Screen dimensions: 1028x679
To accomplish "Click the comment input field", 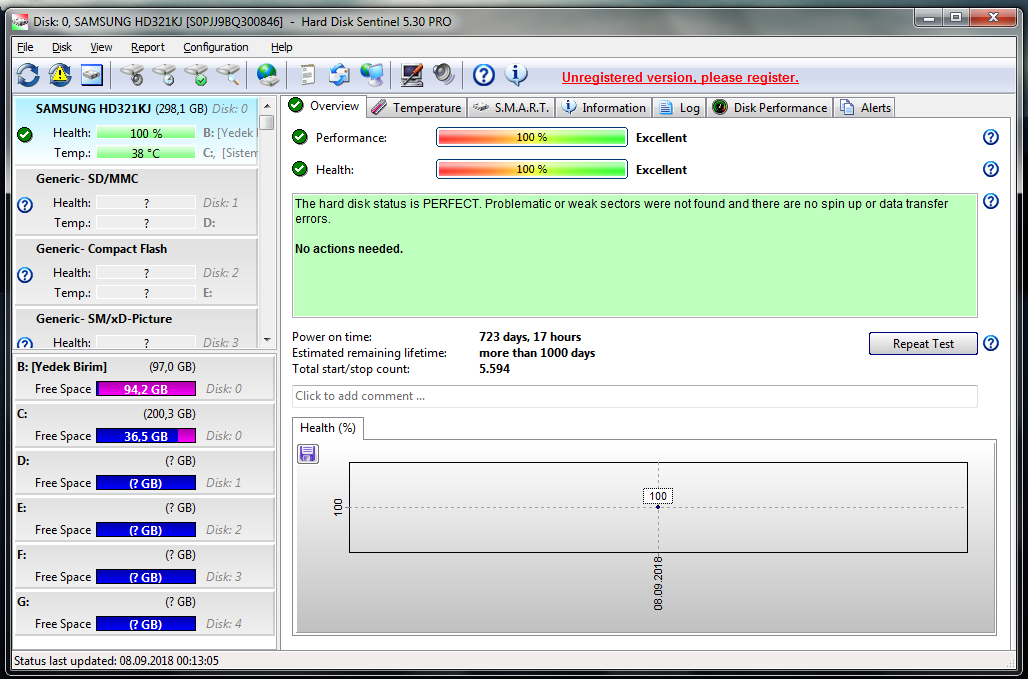I will [x=634, y=396].
